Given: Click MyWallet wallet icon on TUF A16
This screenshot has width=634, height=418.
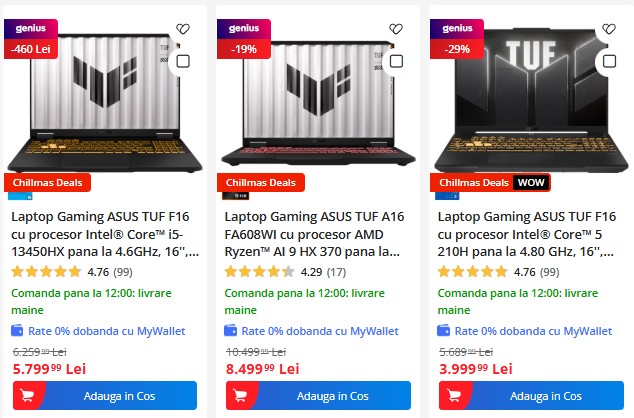Looking at the screenshot, I should (x=230, y=330).
